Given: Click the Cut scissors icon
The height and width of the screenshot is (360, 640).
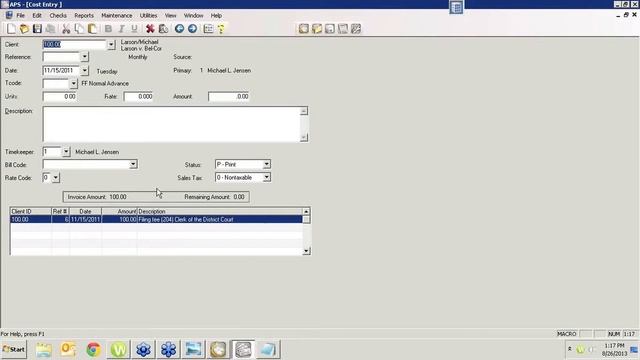Looking at the screenshot, I should point(66,29).
